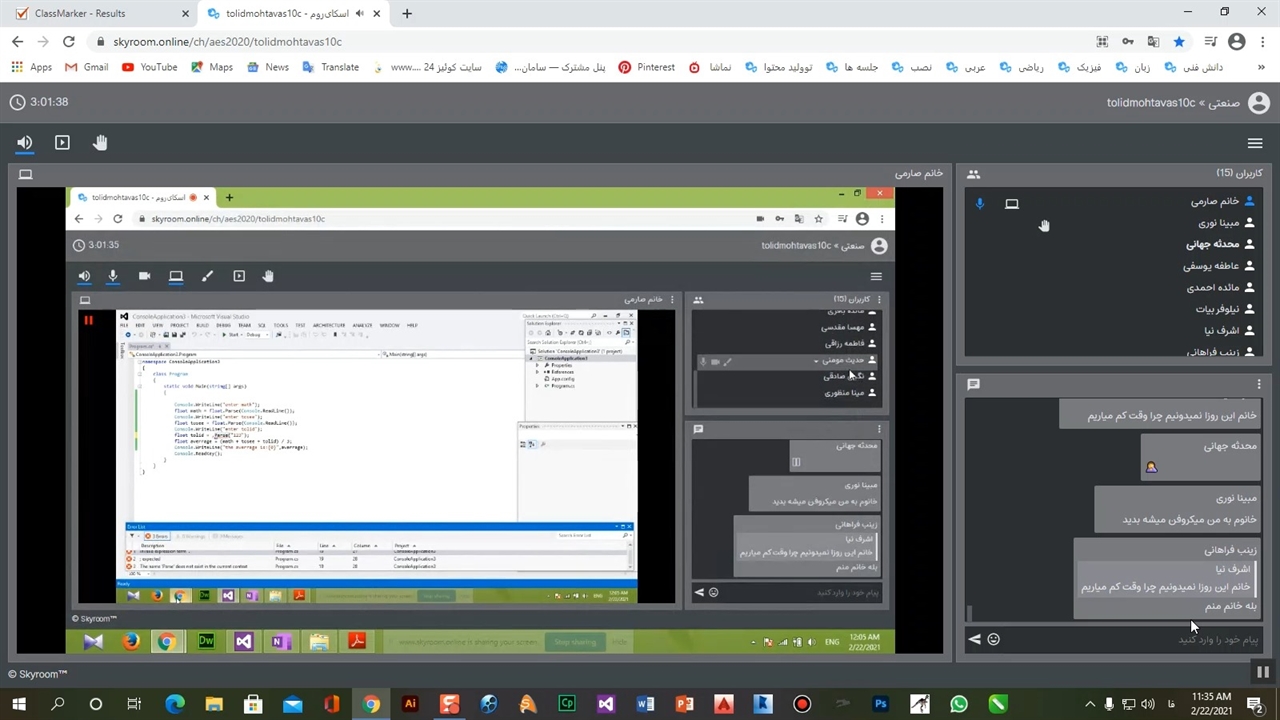Bookmark this page with the star icon
The height and width of the screenshot is (720, 1280).
pyautogui.click(x=1179, y=42)
